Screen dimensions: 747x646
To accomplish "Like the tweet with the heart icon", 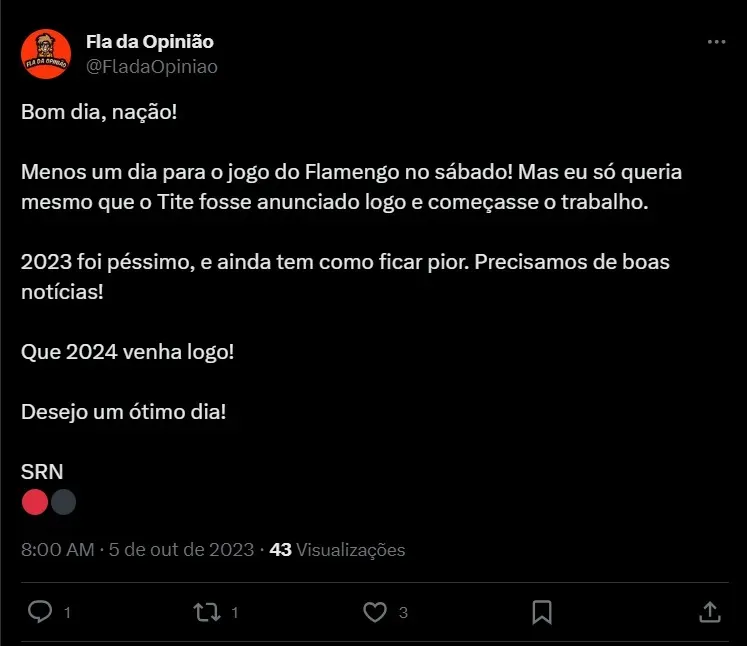I will pos(374,611).
